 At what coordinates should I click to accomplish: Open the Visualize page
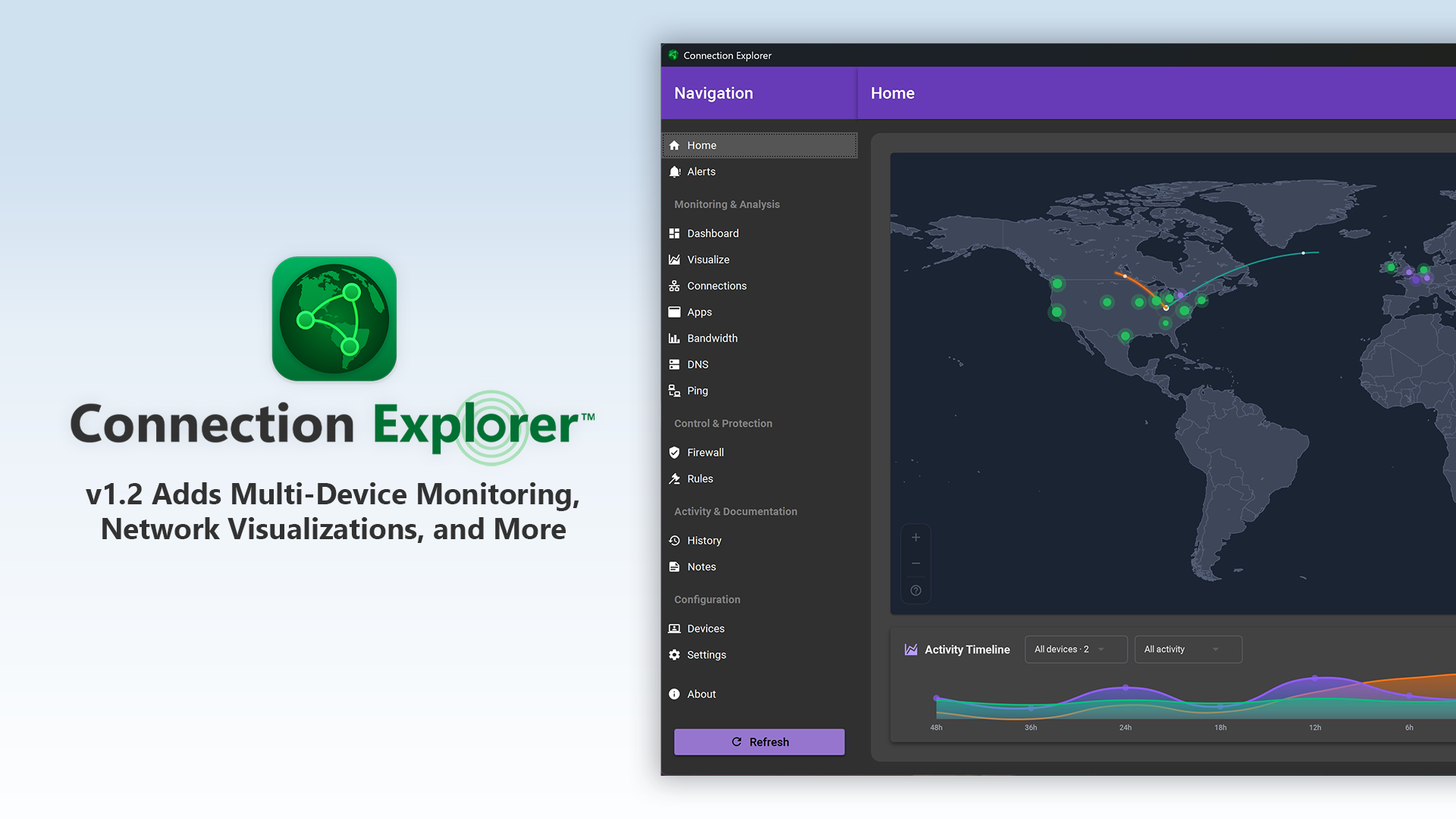click(760, 259)
